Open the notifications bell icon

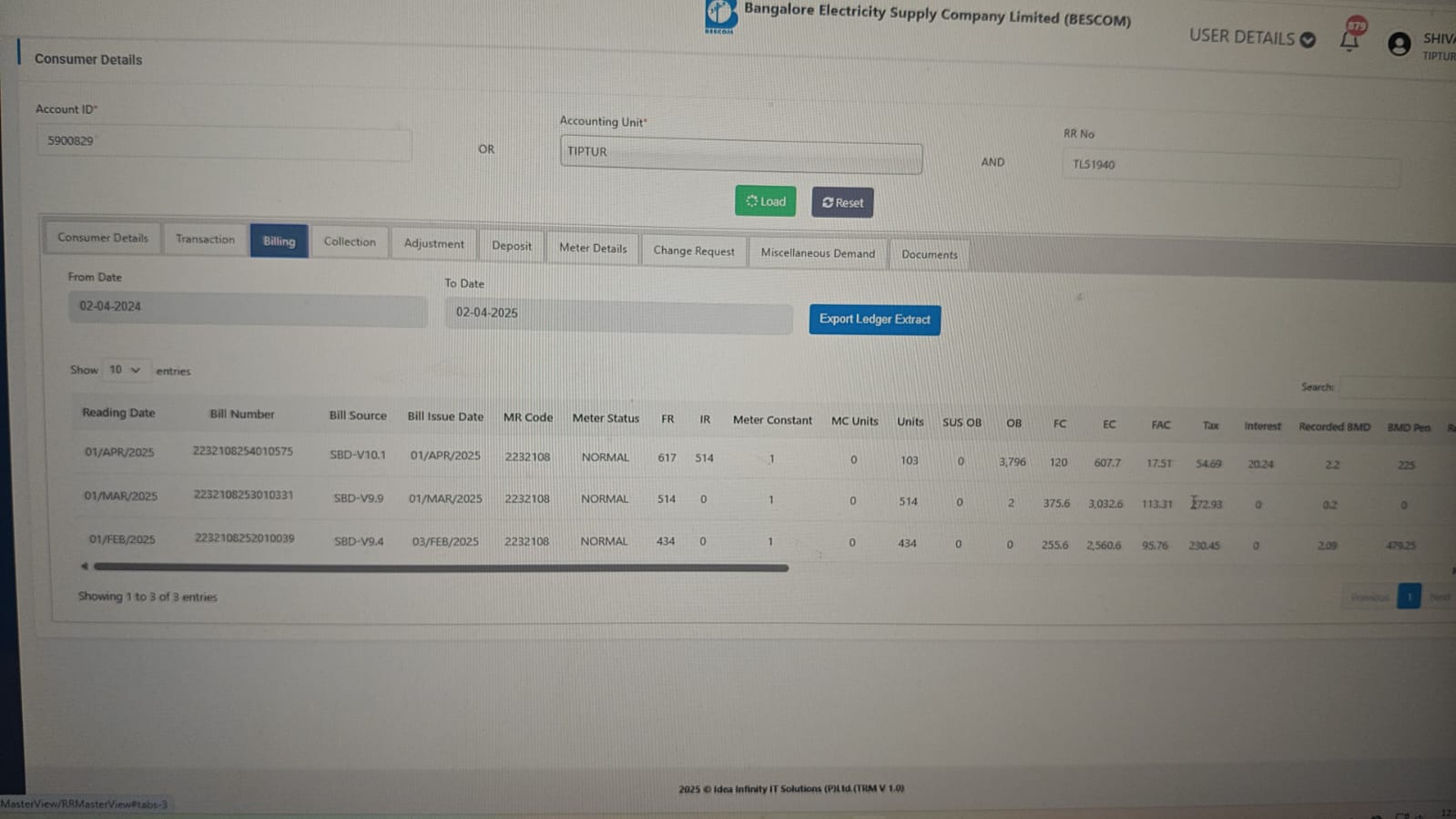coord(1349,39)
